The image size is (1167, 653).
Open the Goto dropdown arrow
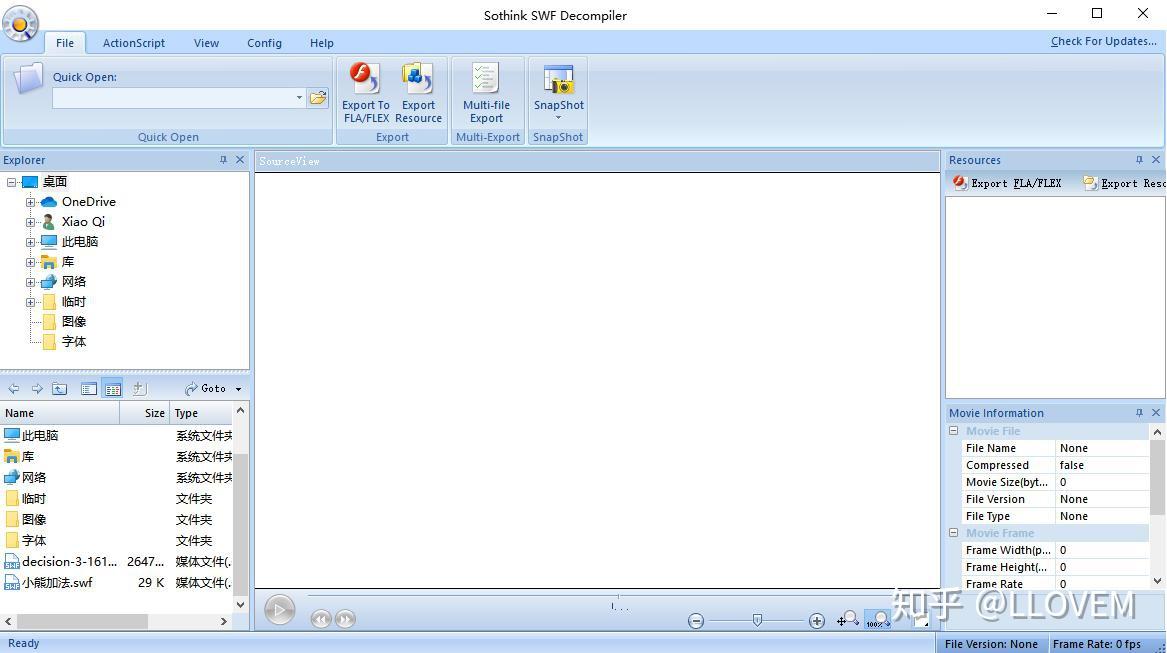point(238,389)
